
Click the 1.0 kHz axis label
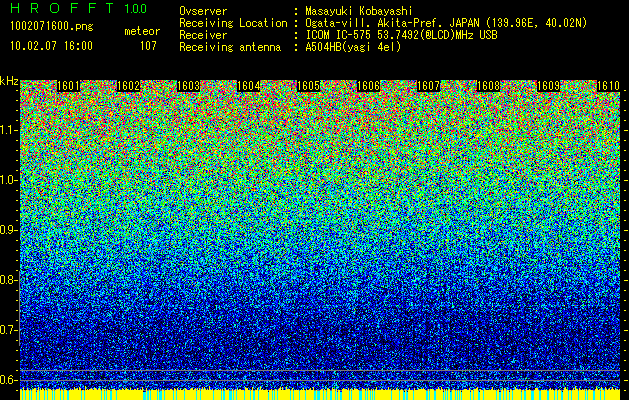tap(8, 181)
